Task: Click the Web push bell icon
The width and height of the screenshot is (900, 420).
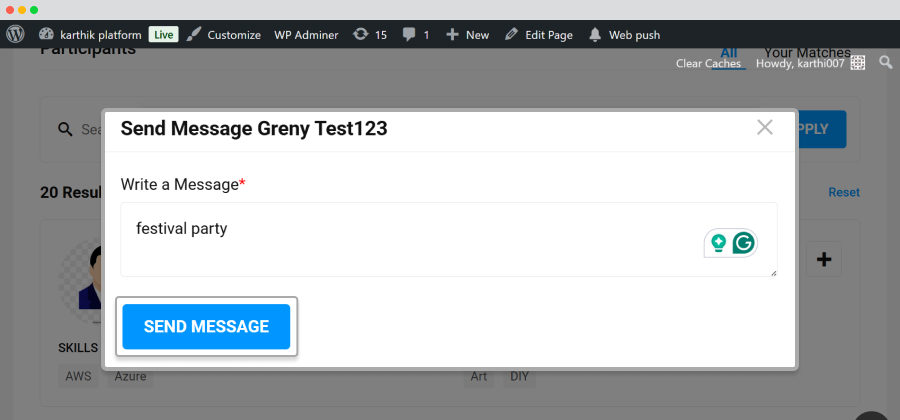Action: coord(595,35)
